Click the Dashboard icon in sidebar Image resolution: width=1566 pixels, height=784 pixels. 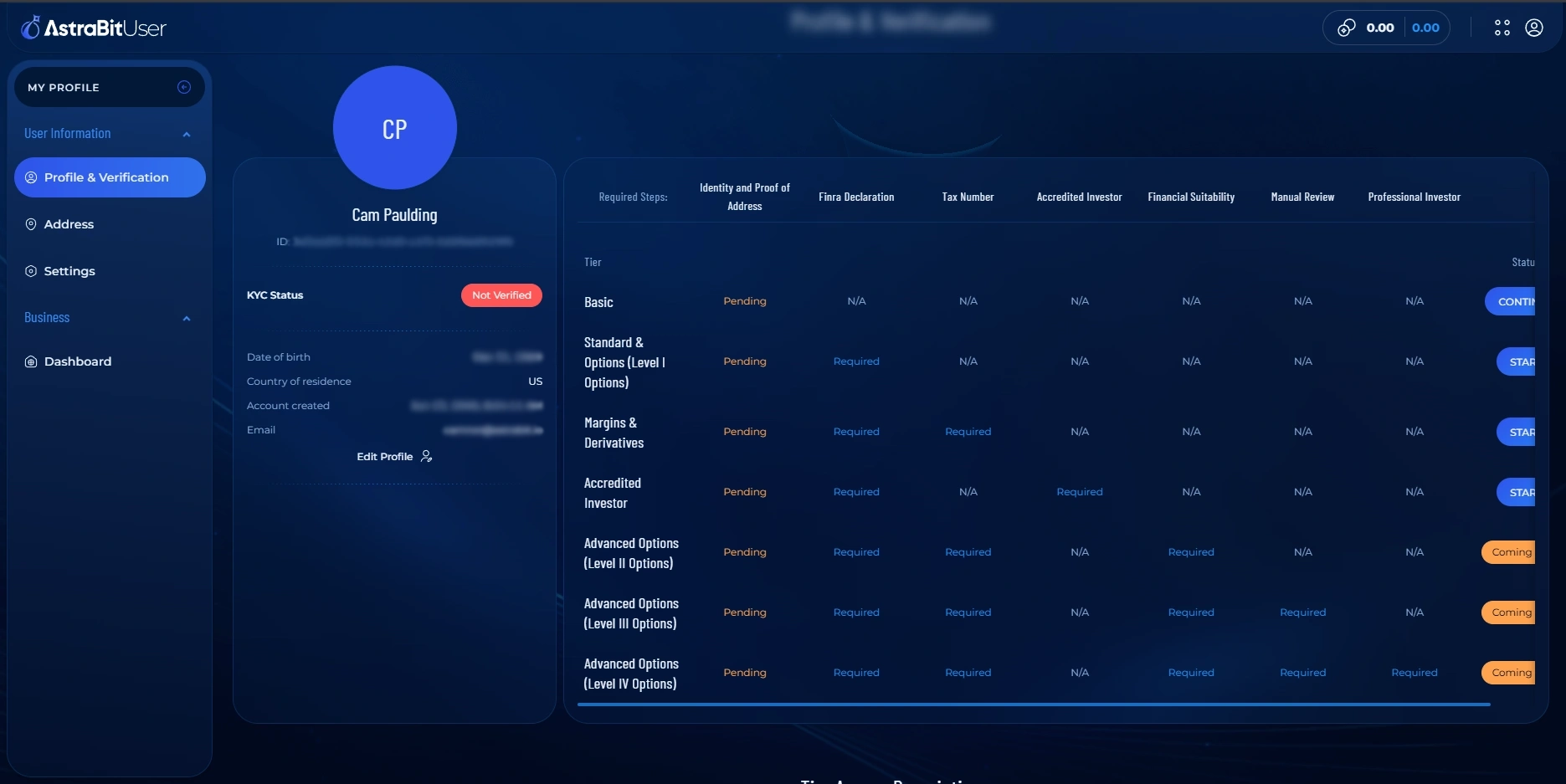click(31, 361)
